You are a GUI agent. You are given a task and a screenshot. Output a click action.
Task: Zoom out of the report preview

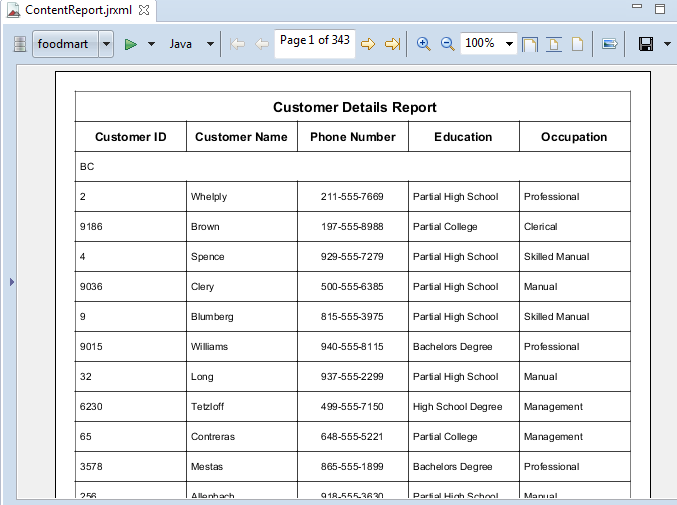(447, 44)
